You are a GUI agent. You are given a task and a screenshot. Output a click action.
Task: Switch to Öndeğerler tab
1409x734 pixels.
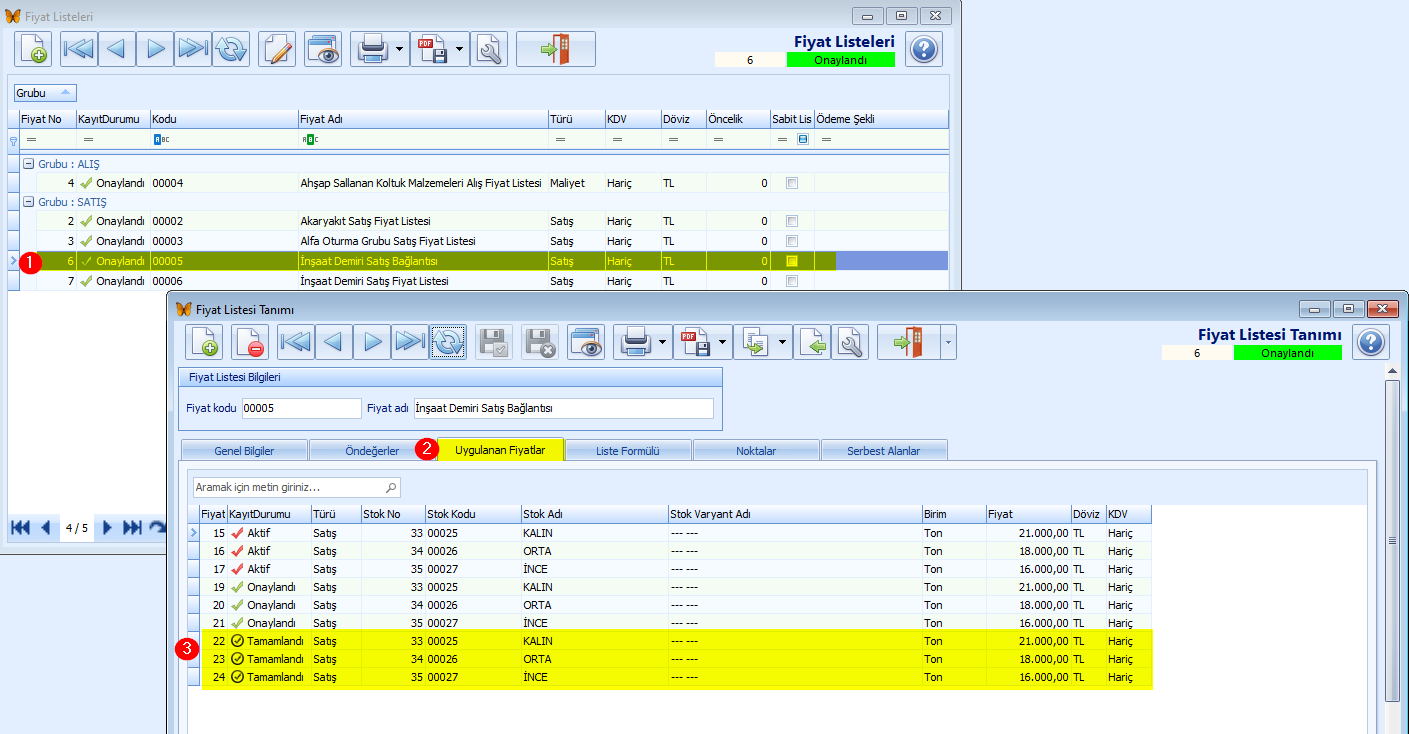point(372,451)
